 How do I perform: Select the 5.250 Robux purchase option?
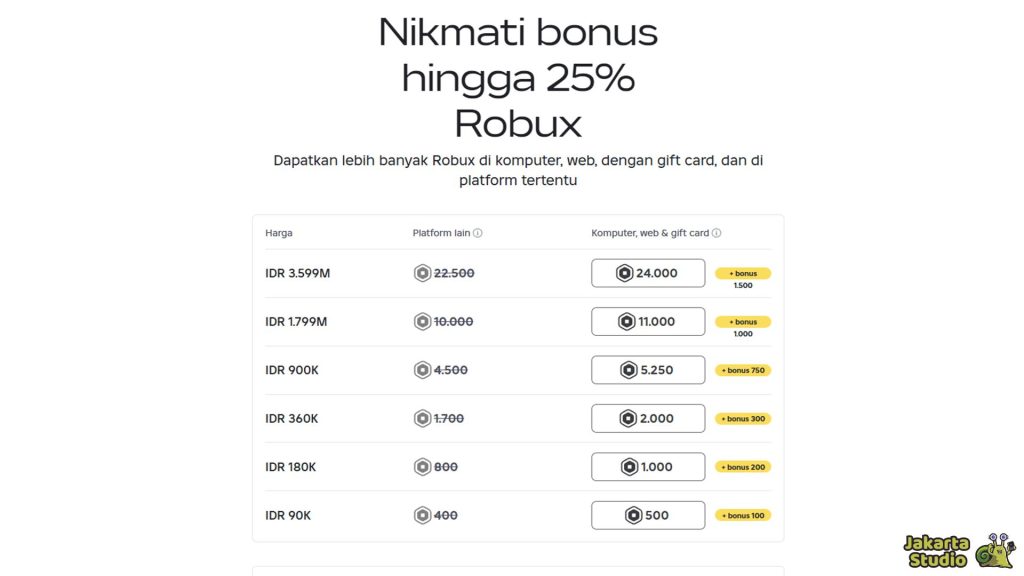coord(648,369)
